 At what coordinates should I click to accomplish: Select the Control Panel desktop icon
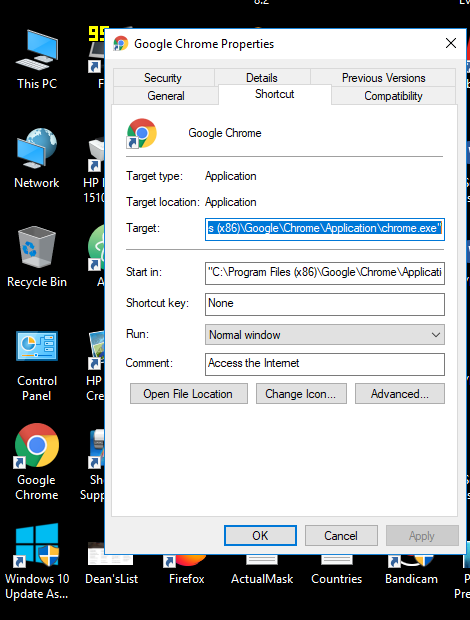coord(37,365)
